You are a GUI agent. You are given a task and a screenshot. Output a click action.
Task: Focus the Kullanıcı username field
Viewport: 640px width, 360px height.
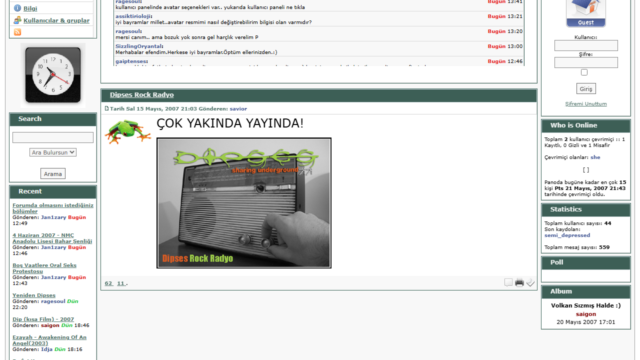(x=586, y=45)
